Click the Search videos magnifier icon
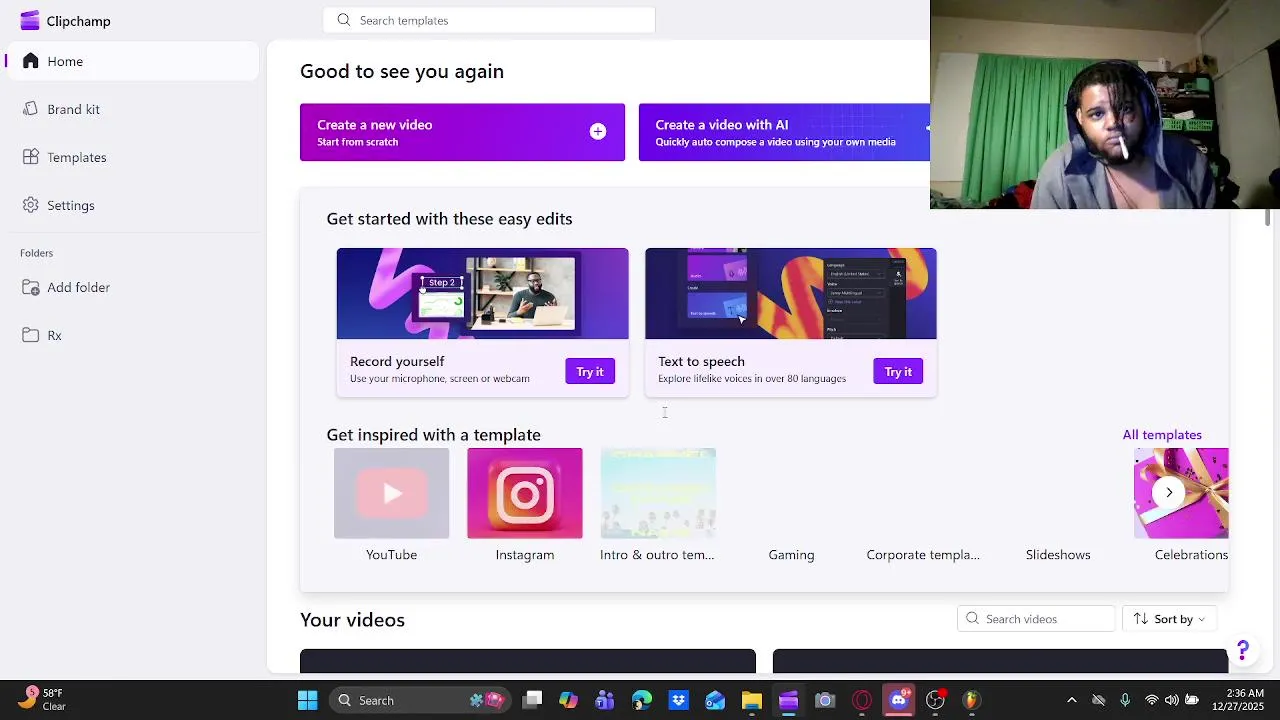Screen dimensions: 1280x720 [x=973, y=619]
